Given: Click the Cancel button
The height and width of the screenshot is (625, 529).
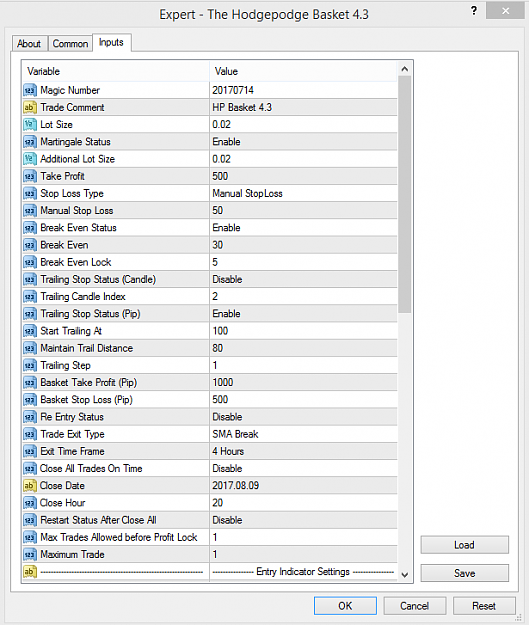Looking at the screenshot, I should click(414, 606).
